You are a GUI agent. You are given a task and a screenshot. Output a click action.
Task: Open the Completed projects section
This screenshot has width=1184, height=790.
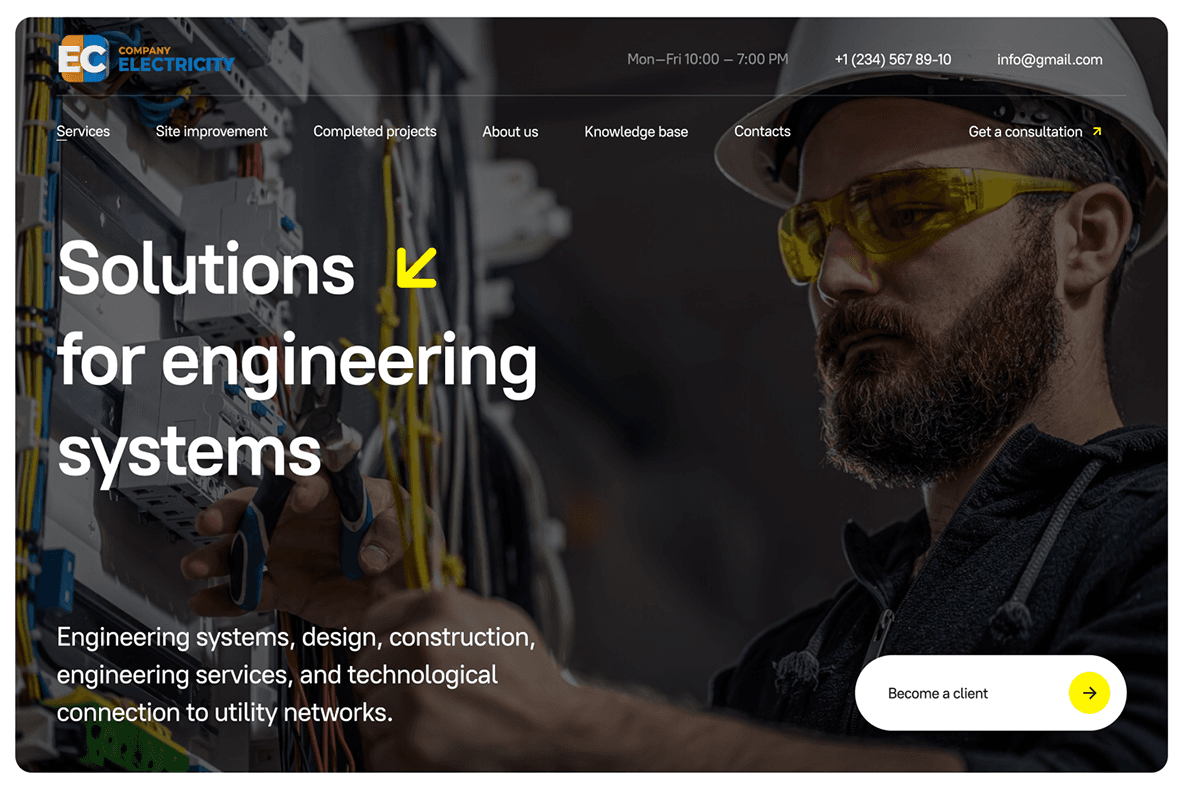click(375, 131)
